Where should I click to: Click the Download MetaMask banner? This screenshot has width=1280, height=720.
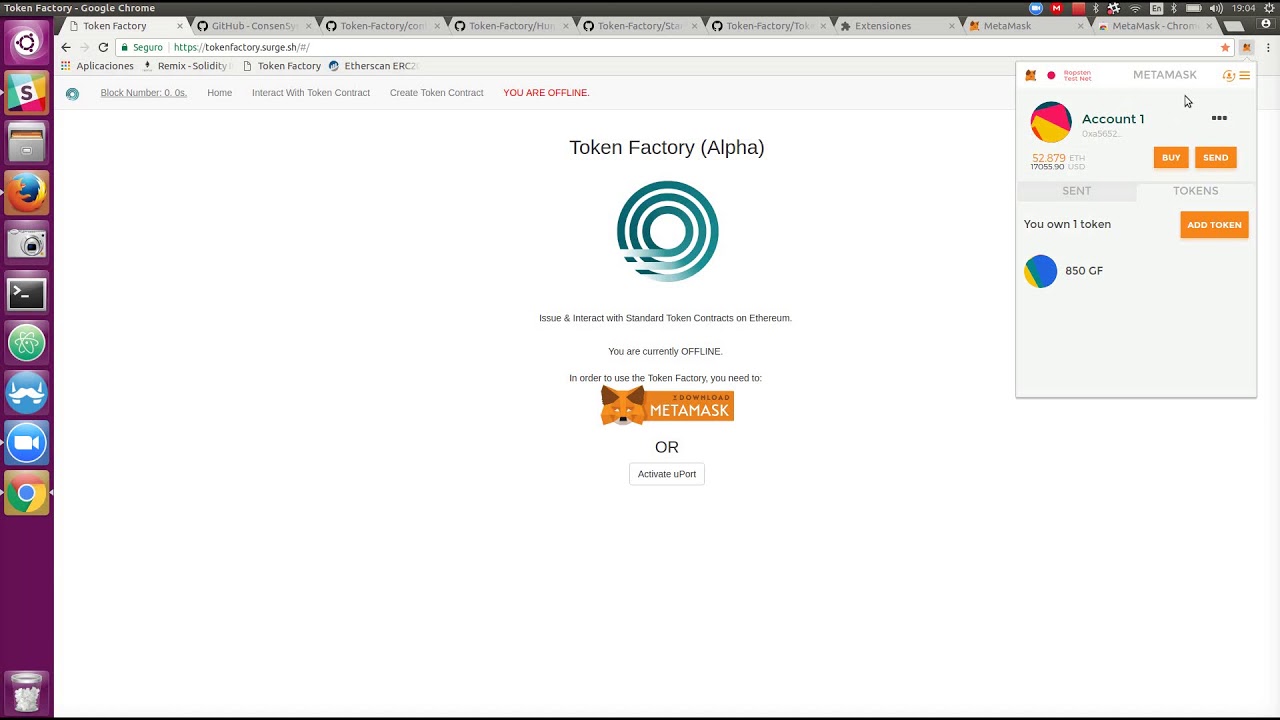667,406
